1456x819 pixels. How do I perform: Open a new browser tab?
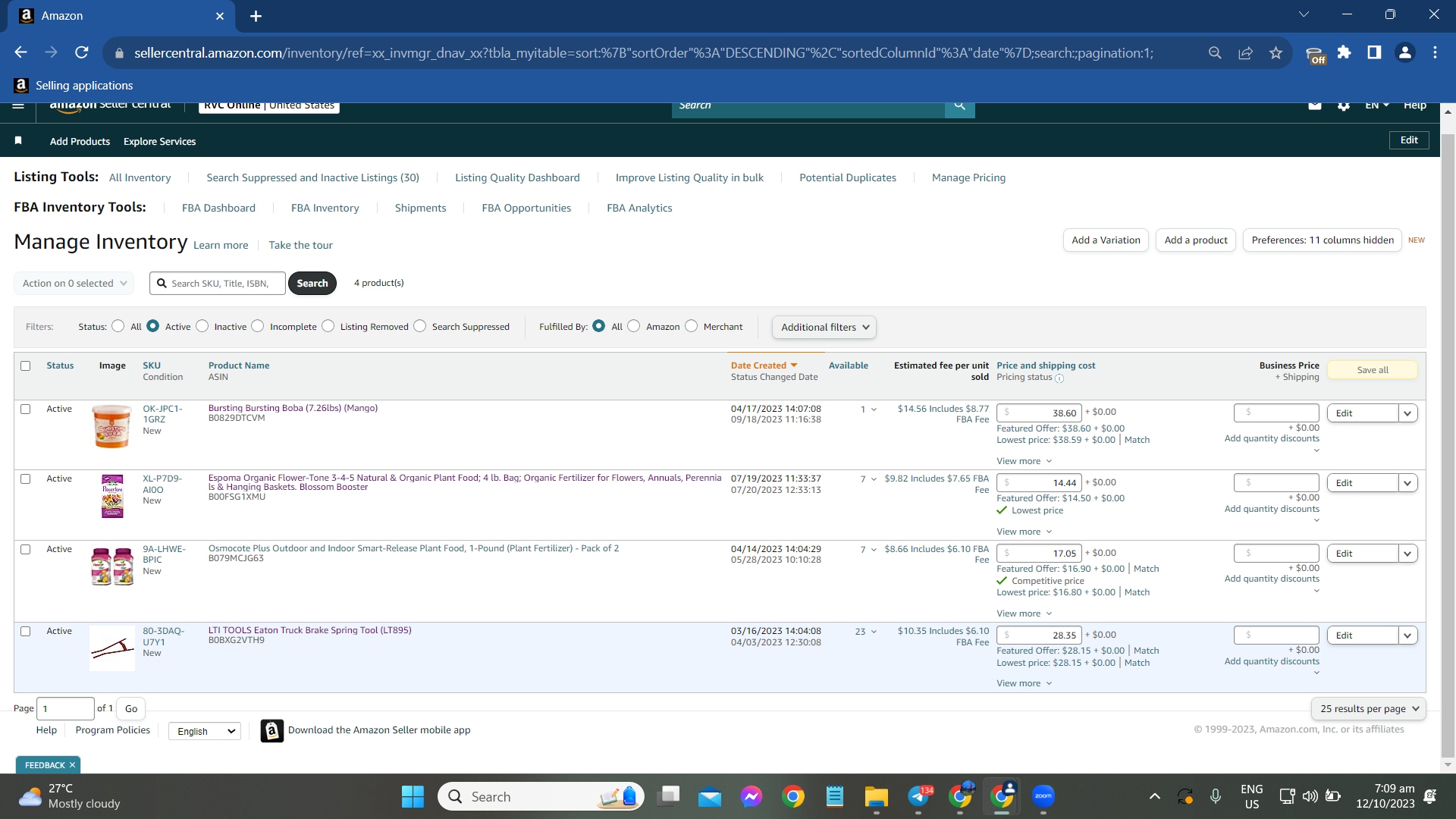click(x=256, y=16)
